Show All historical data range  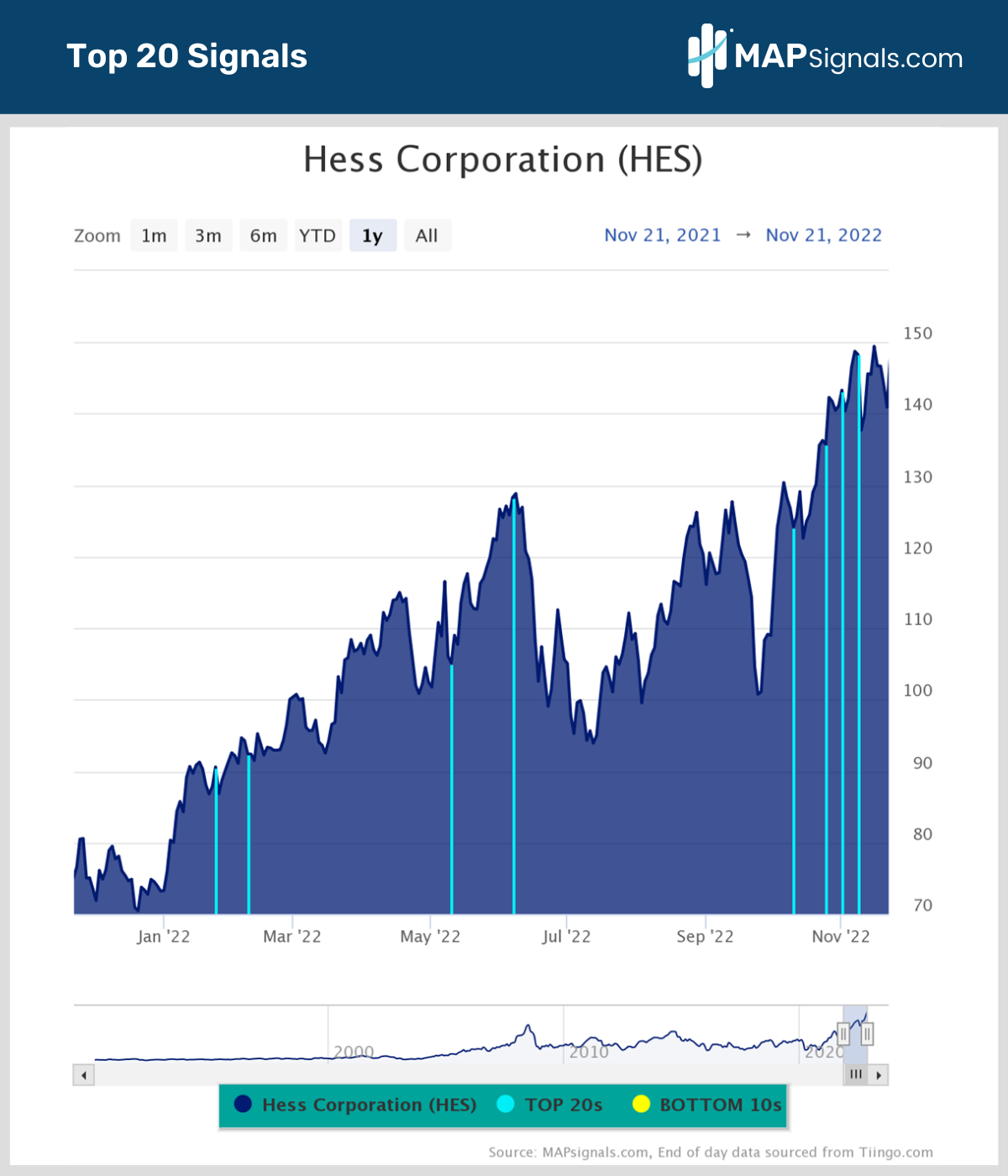coord(428,236)
